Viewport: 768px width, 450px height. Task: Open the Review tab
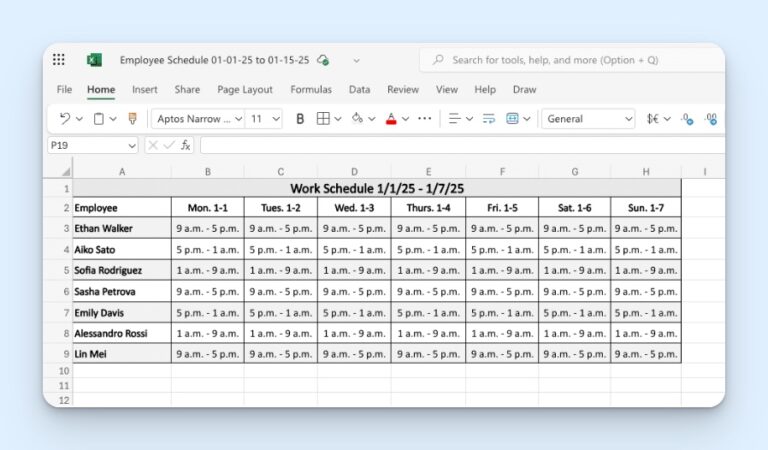click(x=403, y=90)
